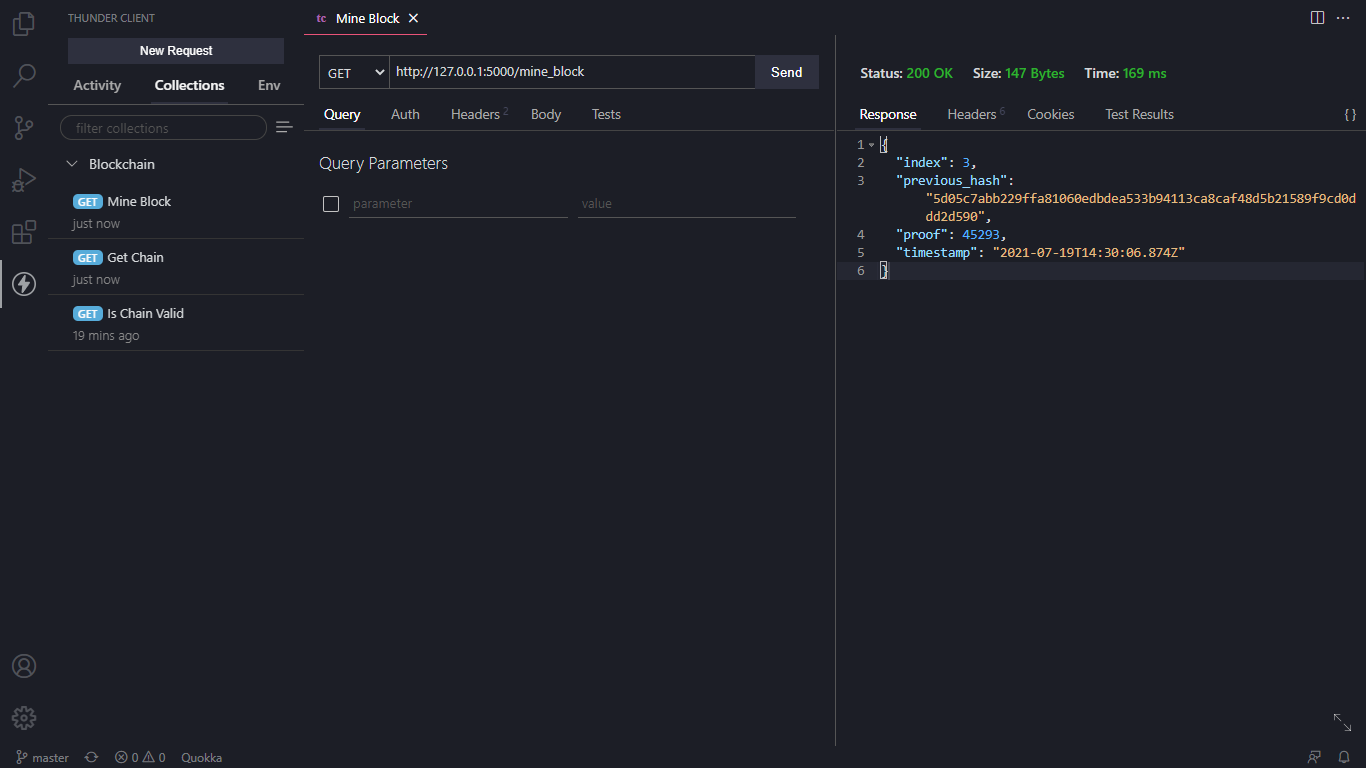Click the master branch status item
Screen dimensions: 1366x768
pos(42,758)
